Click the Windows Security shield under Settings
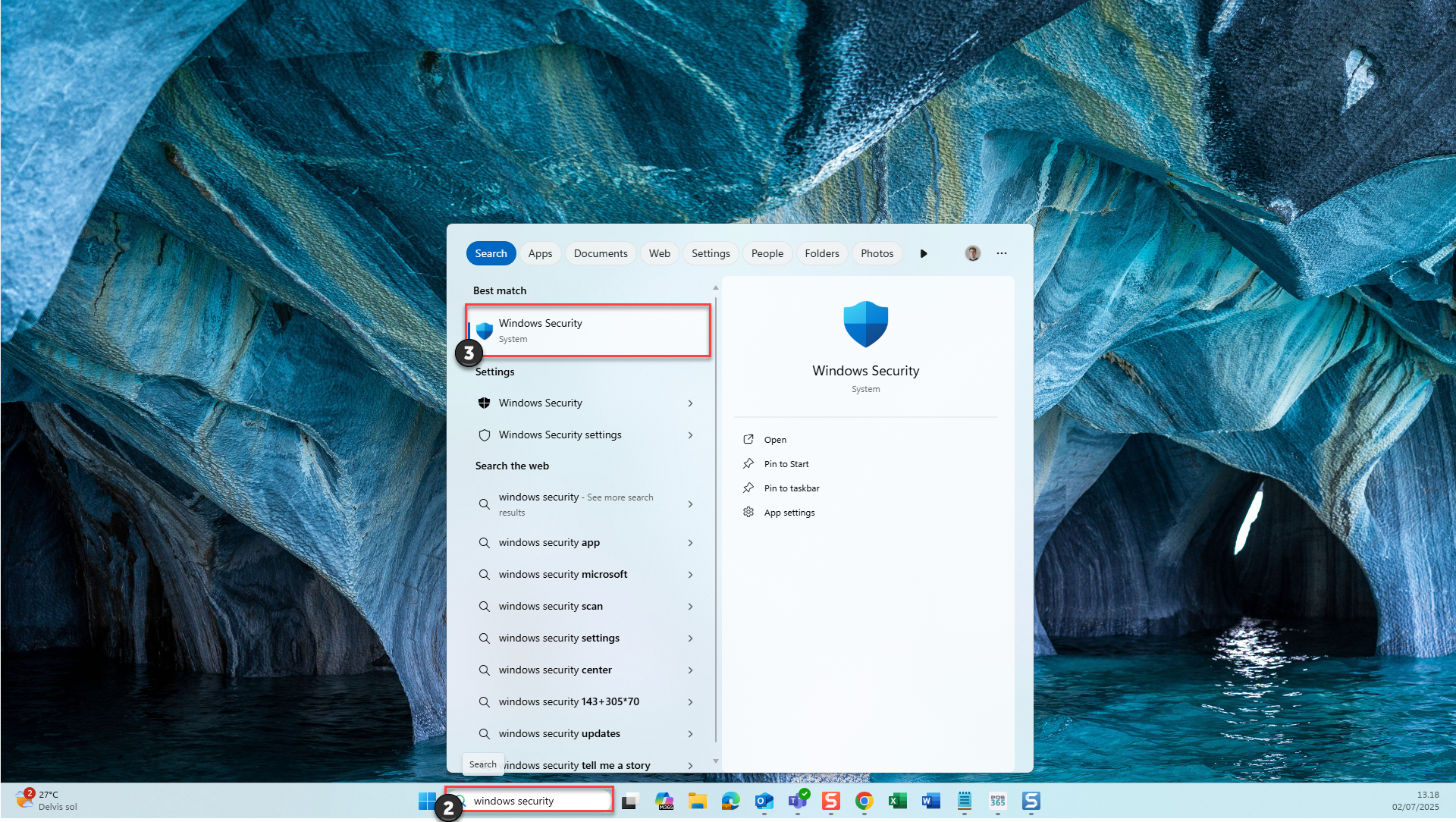 tap(484, 403)
